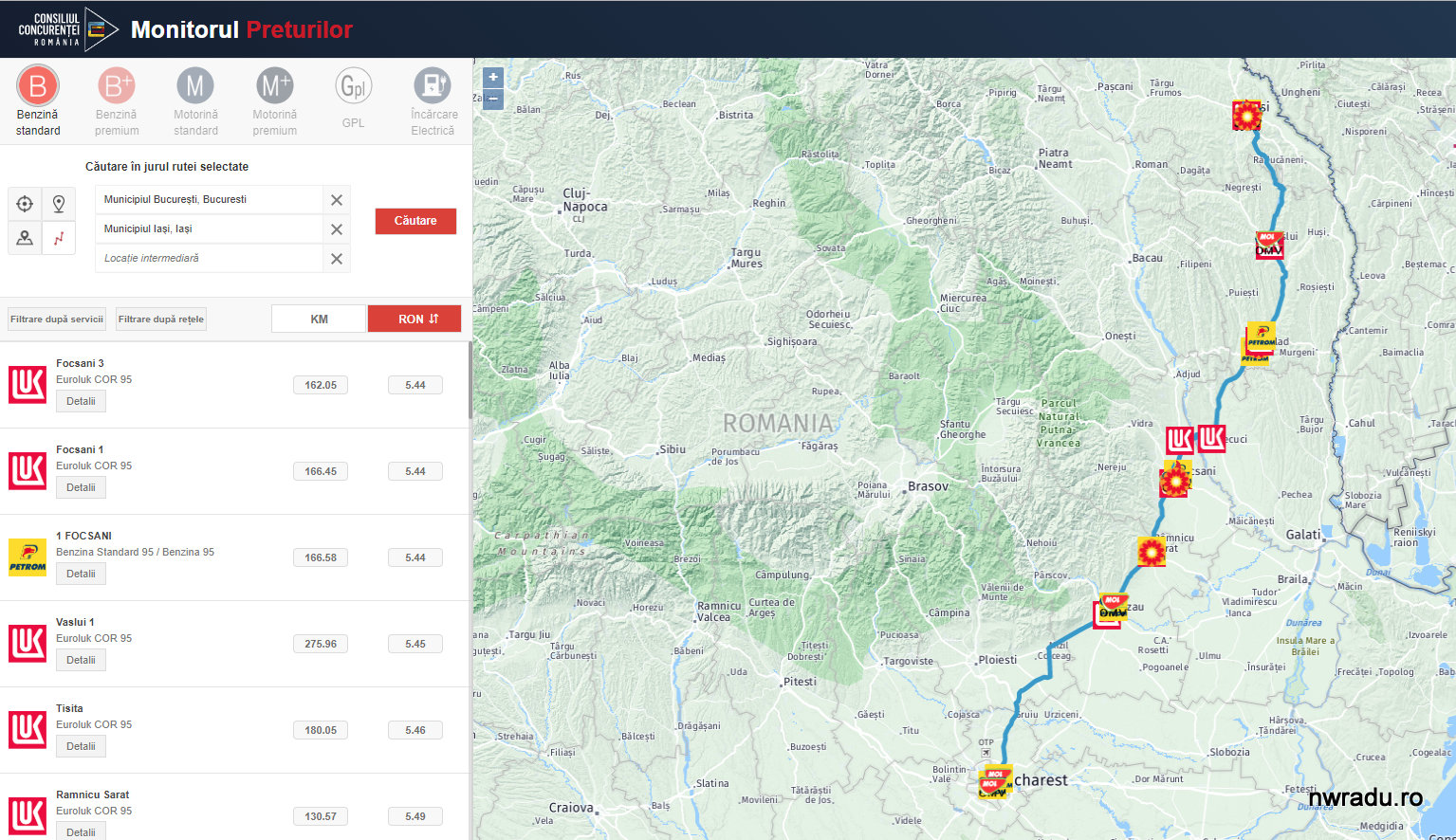This screenshot has width=1456, height=840.
Task: Click station marker at Iași on map
Action: [1246, 116]
